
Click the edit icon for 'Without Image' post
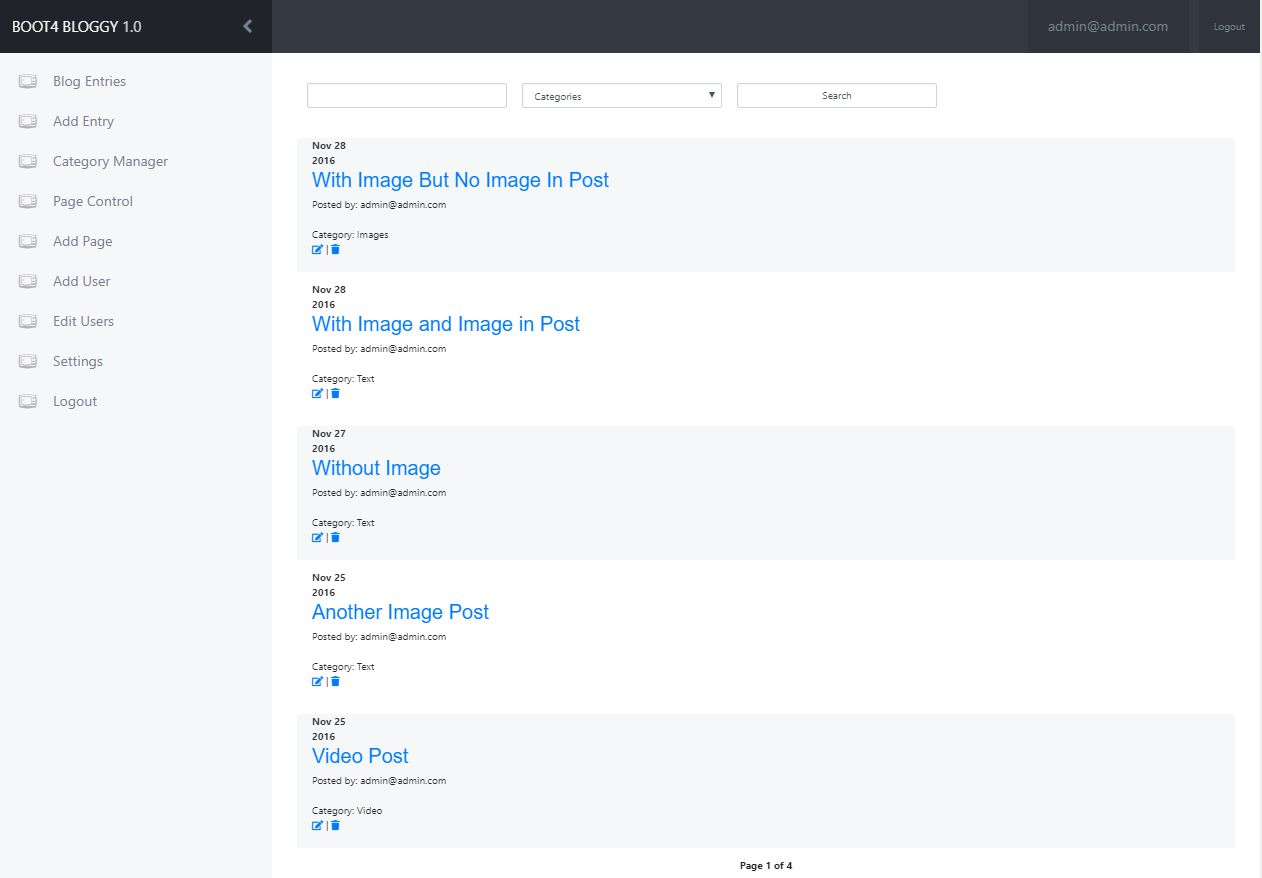[x=317, y=537]
